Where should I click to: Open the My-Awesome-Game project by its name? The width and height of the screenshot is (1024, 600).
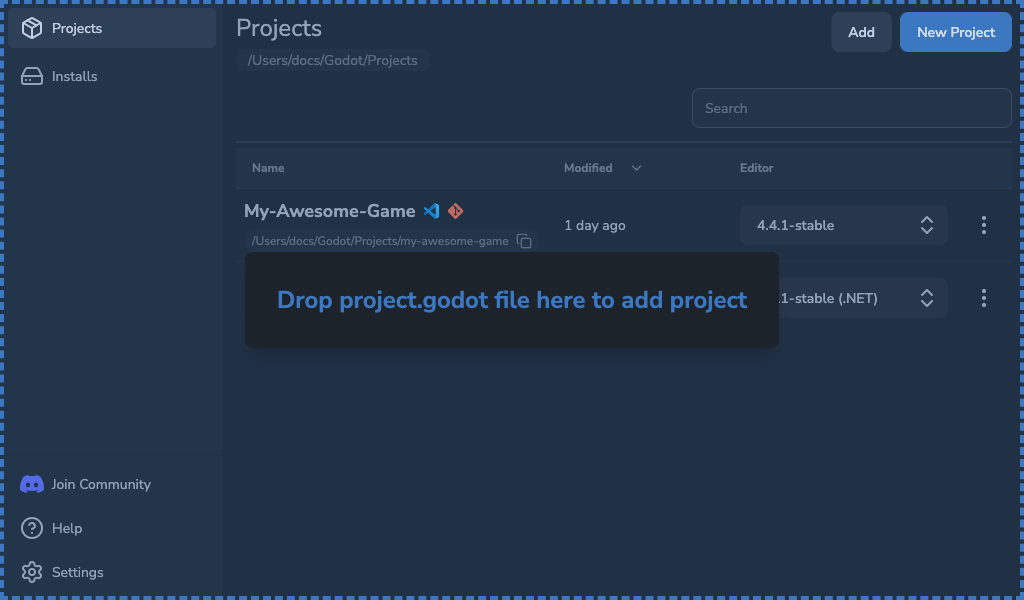tap(330, 211)
